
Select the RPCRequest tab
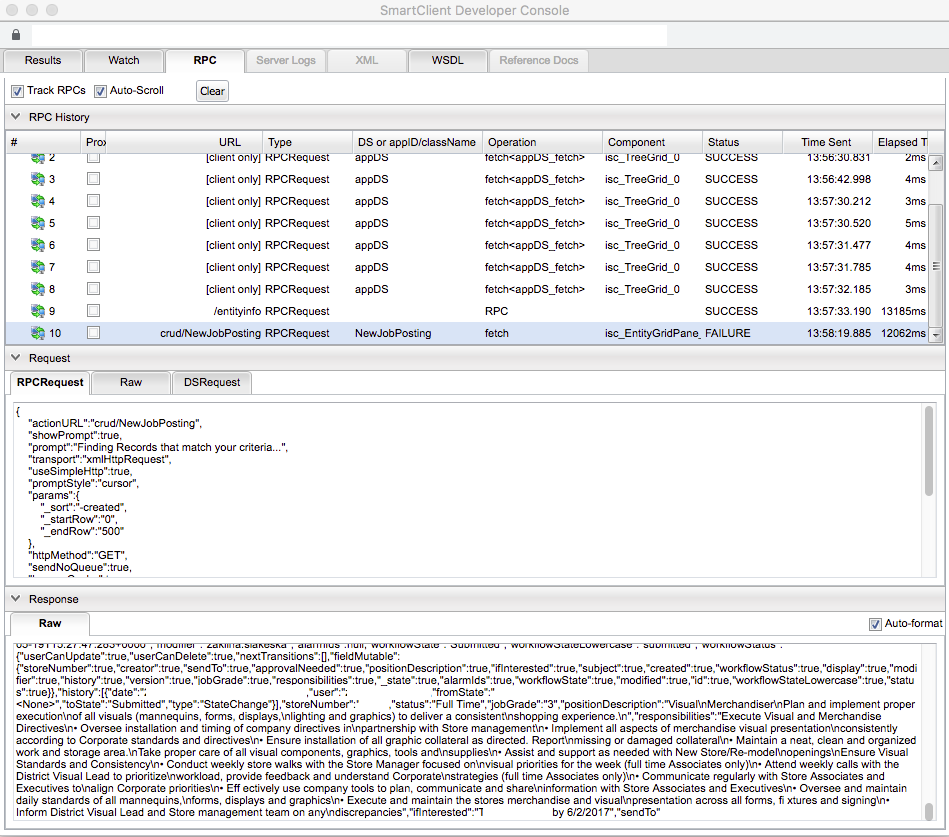[x=50, y=382]
